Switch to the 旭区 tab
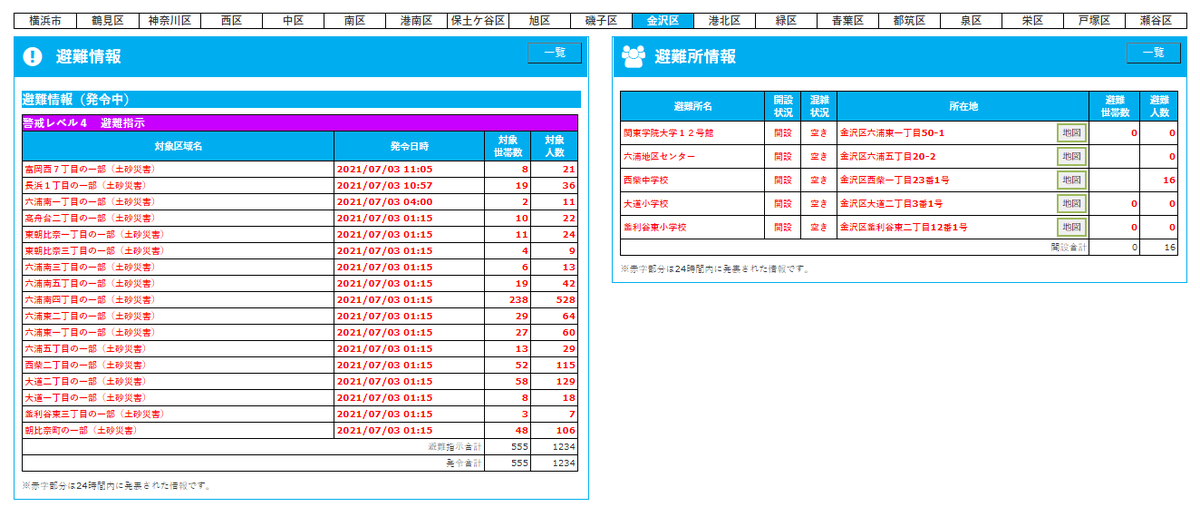The image size is (1200, 507). (540, 20)
